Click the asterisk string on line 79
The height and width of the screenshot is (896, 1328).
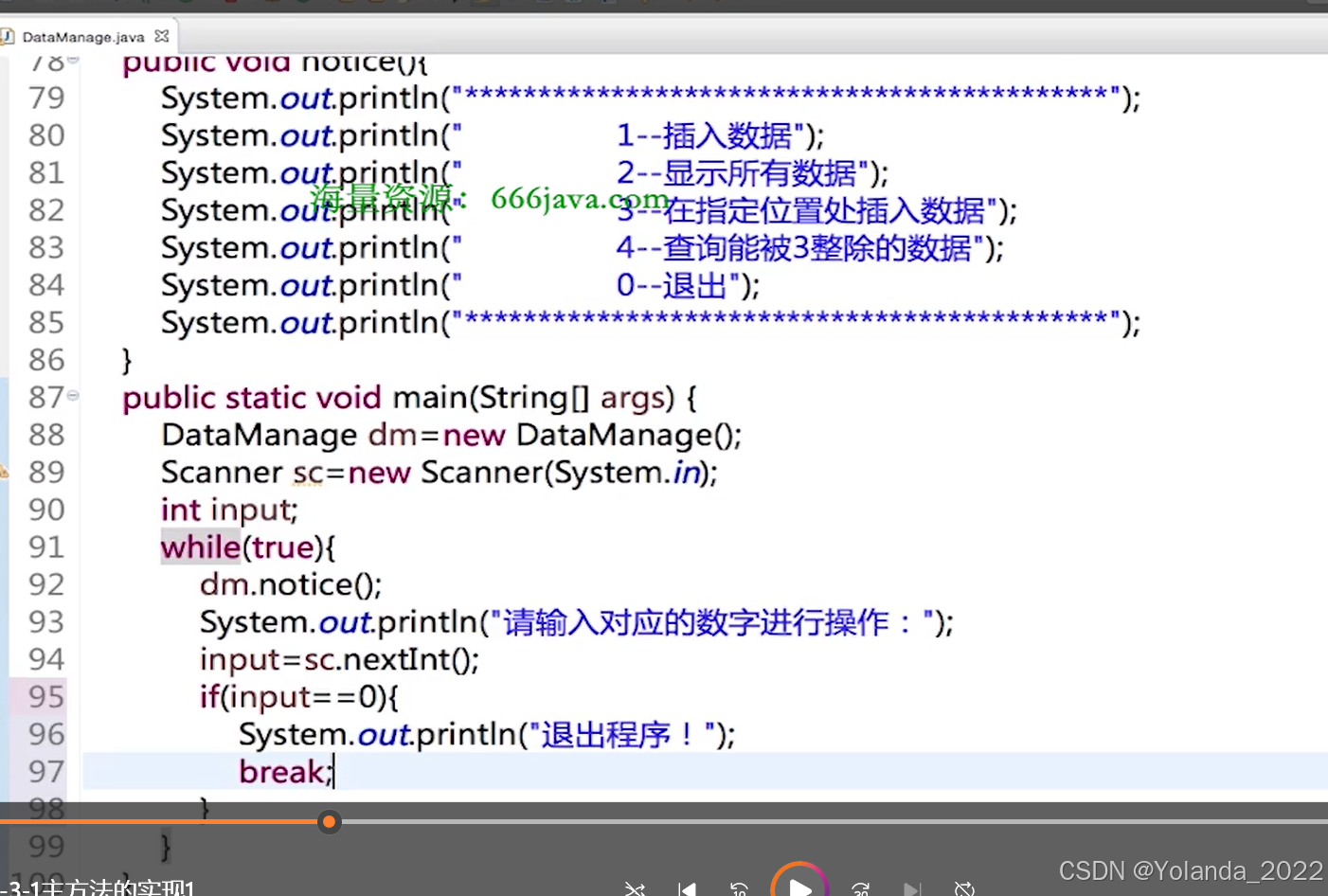point(786,96)
